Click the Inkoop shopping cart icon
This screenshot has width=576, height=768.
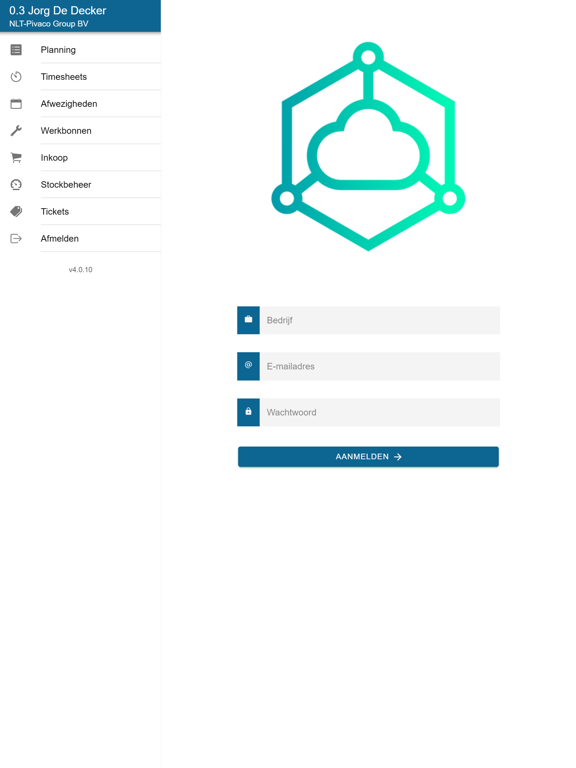[x=16, y=157]
